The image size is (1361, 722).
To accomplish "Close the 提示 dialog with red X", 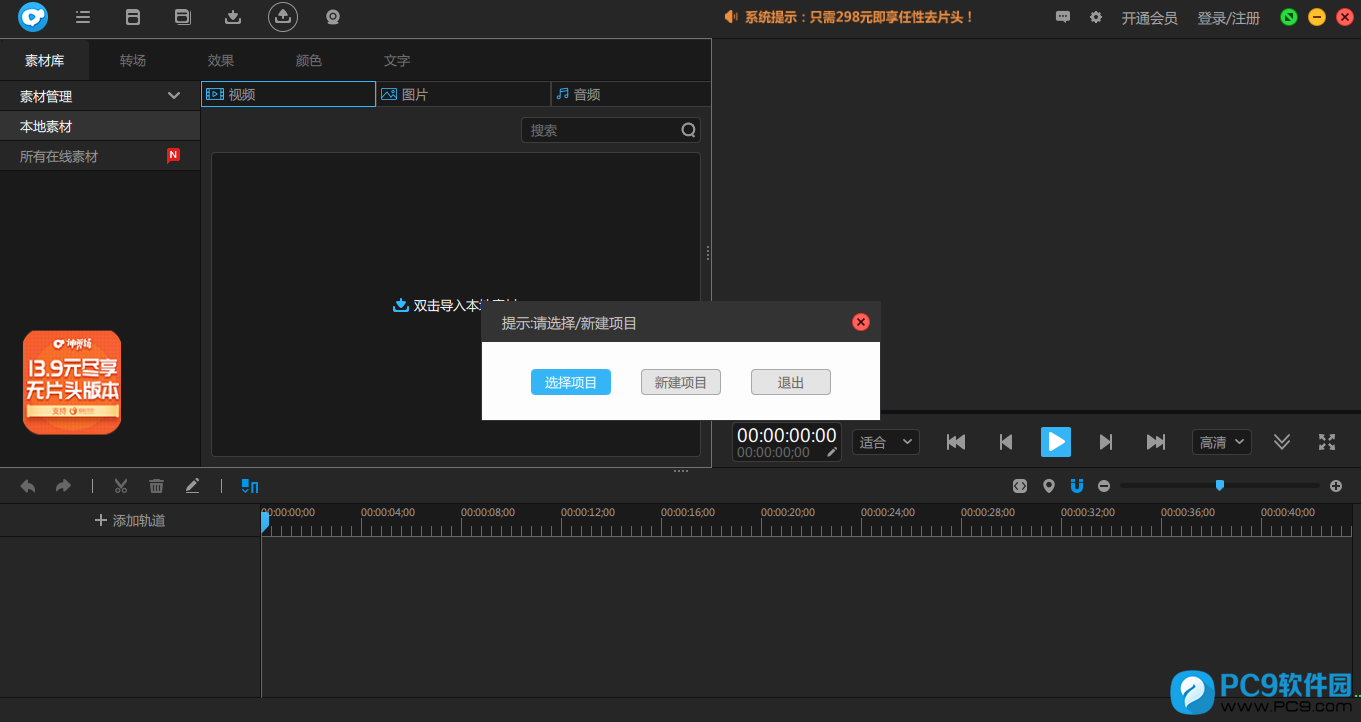I will (x=861, y=322).
